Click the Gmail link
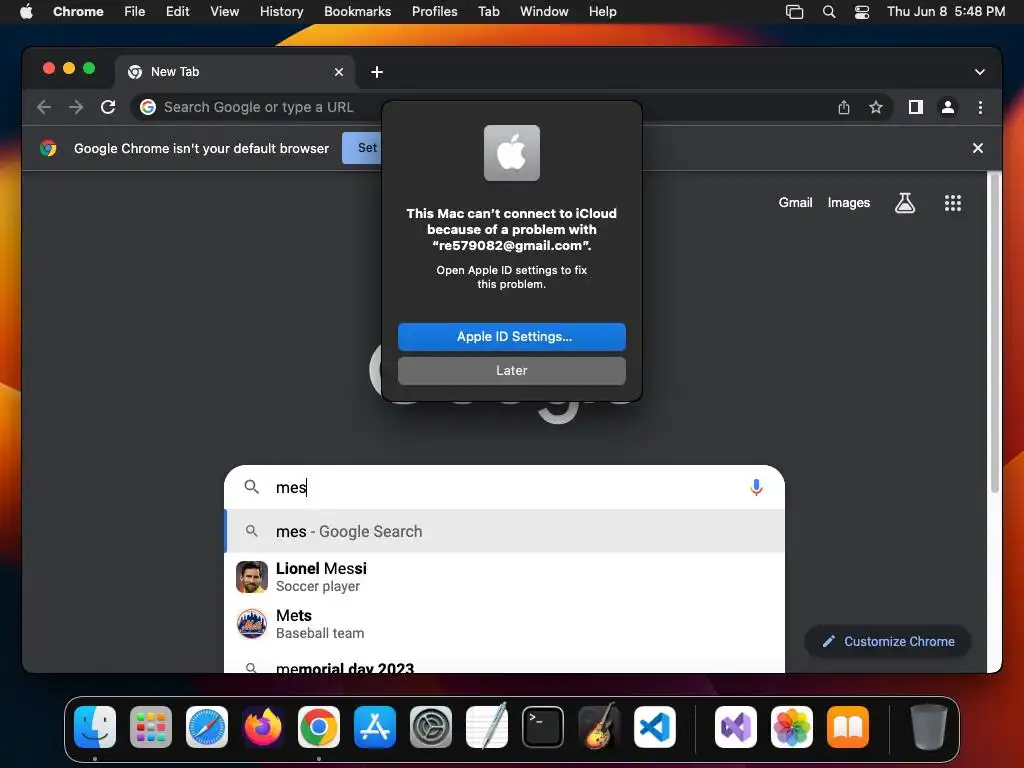 click(795, 202)
